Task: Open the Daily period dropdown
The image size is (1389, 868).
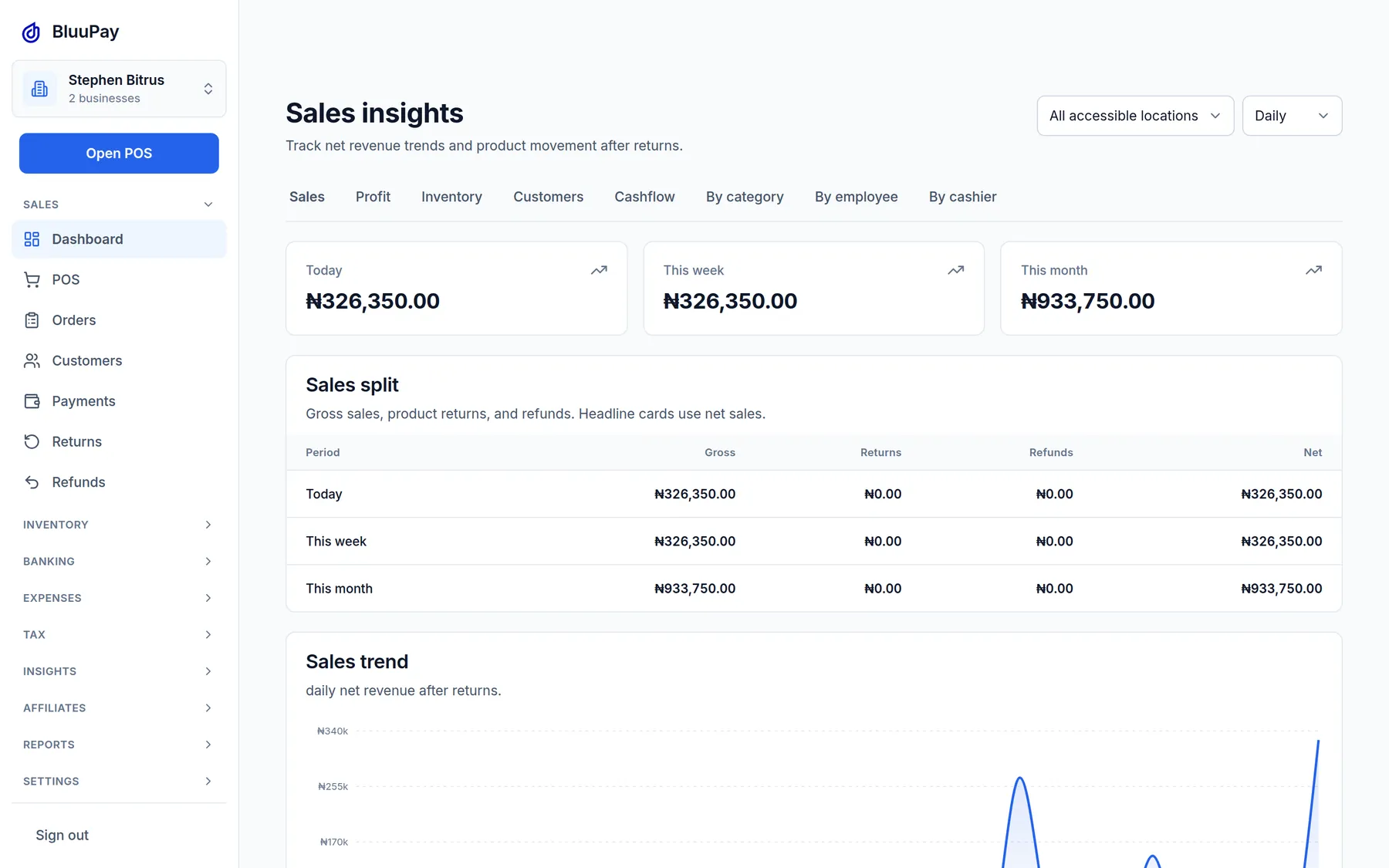Action: [x=1292, y=116]
